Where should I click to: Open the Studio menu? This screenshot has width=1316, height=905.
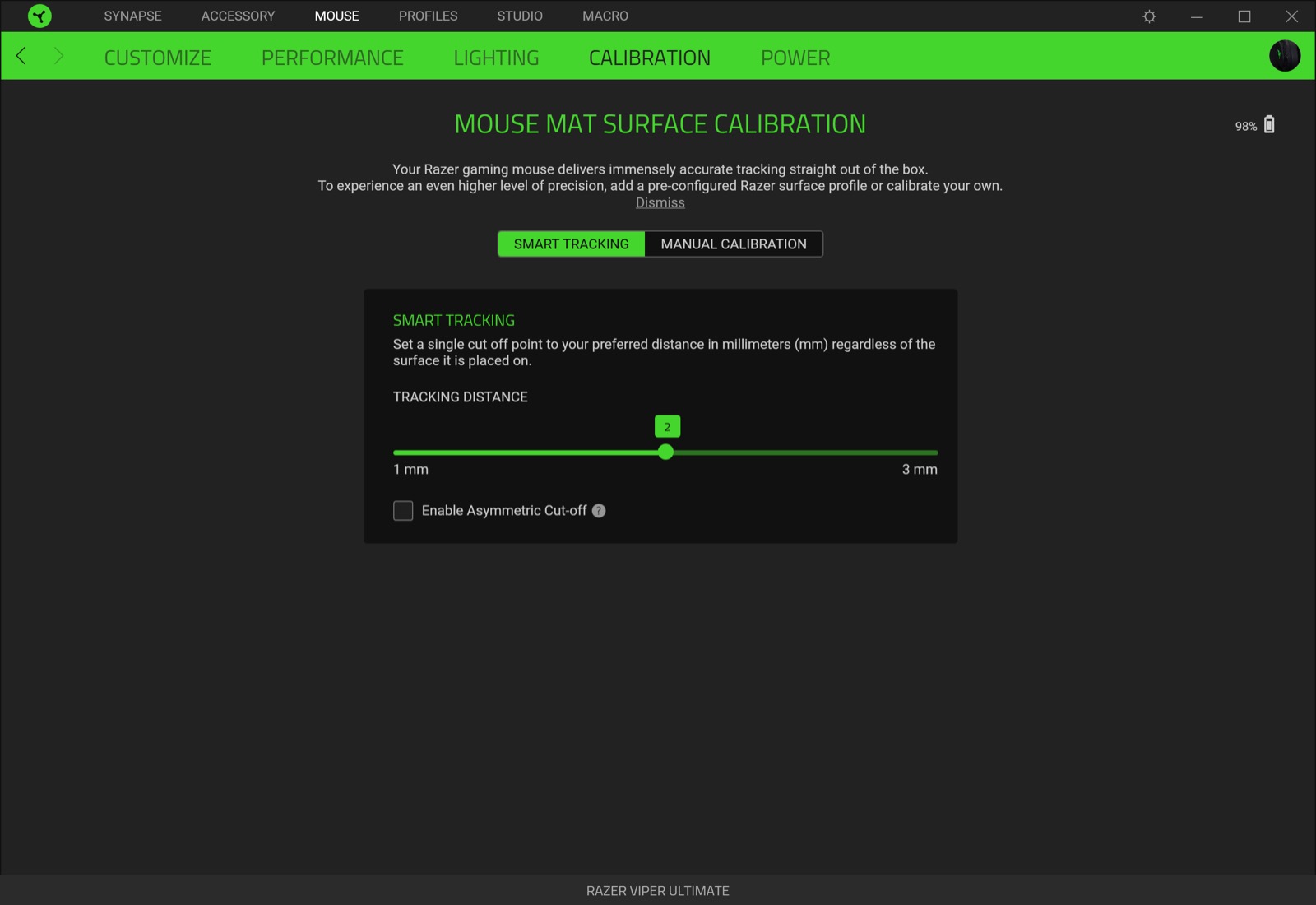click(x=520, y=16)
